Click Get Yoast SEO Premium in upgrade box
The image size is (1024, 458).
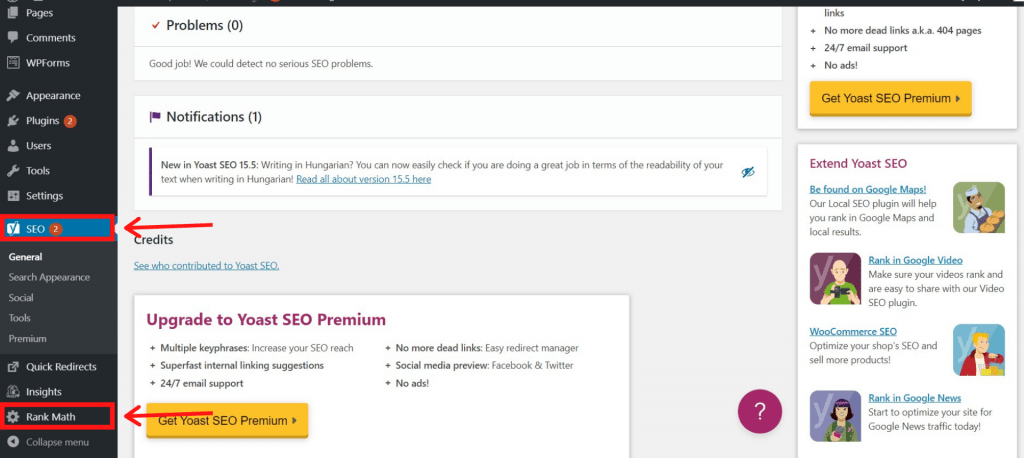(227, 421)
